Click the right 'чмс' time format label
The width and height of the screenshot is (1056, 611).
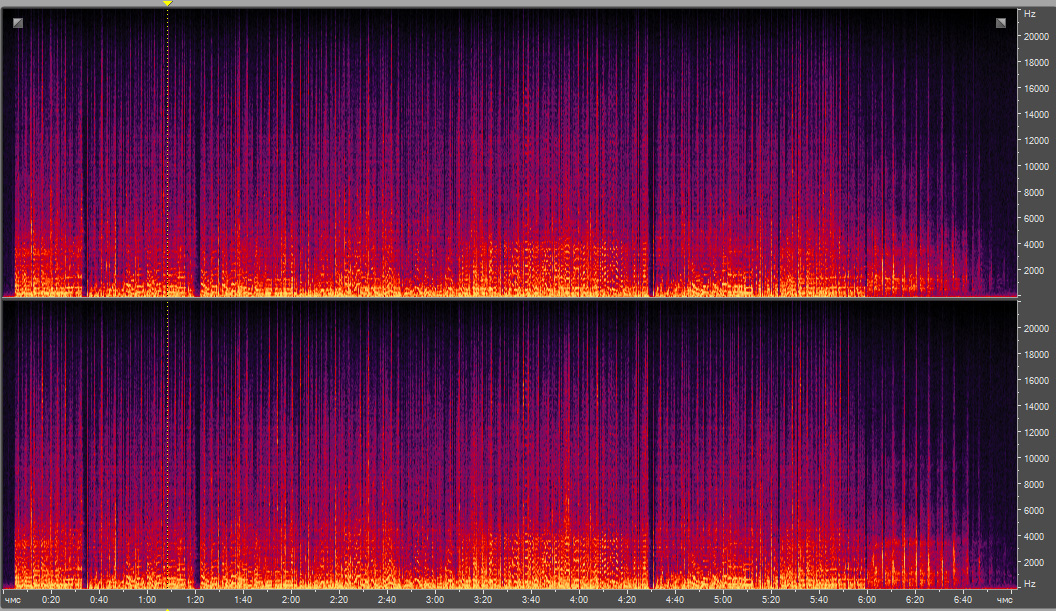(1004, 600)
